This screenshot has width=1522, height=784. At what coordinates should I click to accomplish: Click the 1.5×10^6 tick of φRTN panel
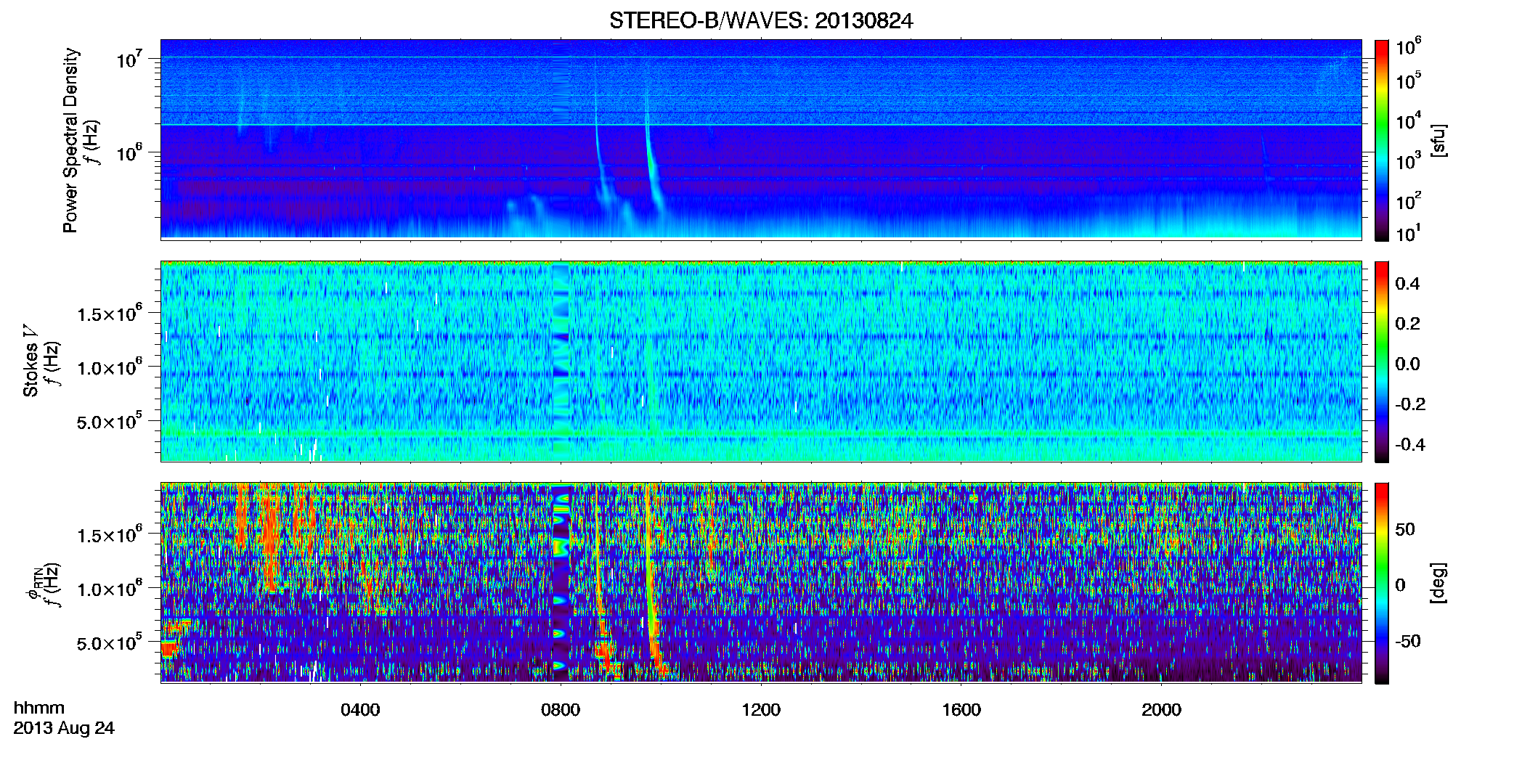pyautogui.click(x=110, y=534)
